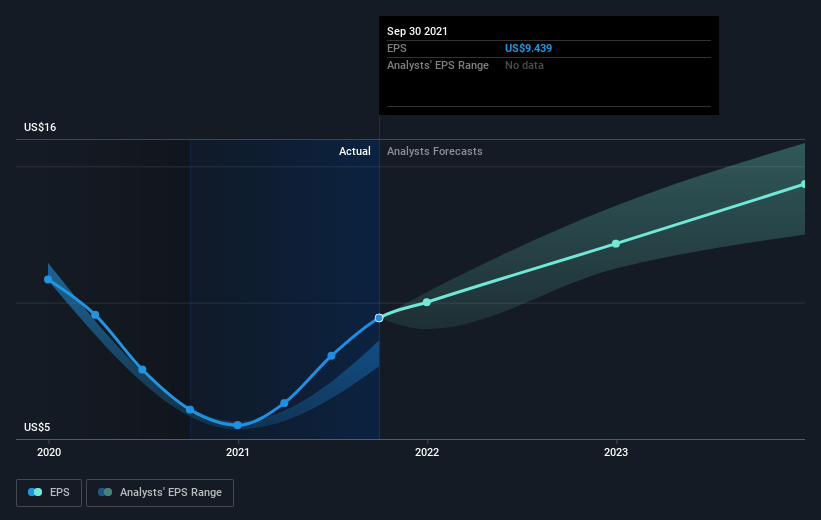Screen dimensions: 821x520
Task: Click the 2023 x-axis label
Action: pyautogui.click(x=616, y=452)
